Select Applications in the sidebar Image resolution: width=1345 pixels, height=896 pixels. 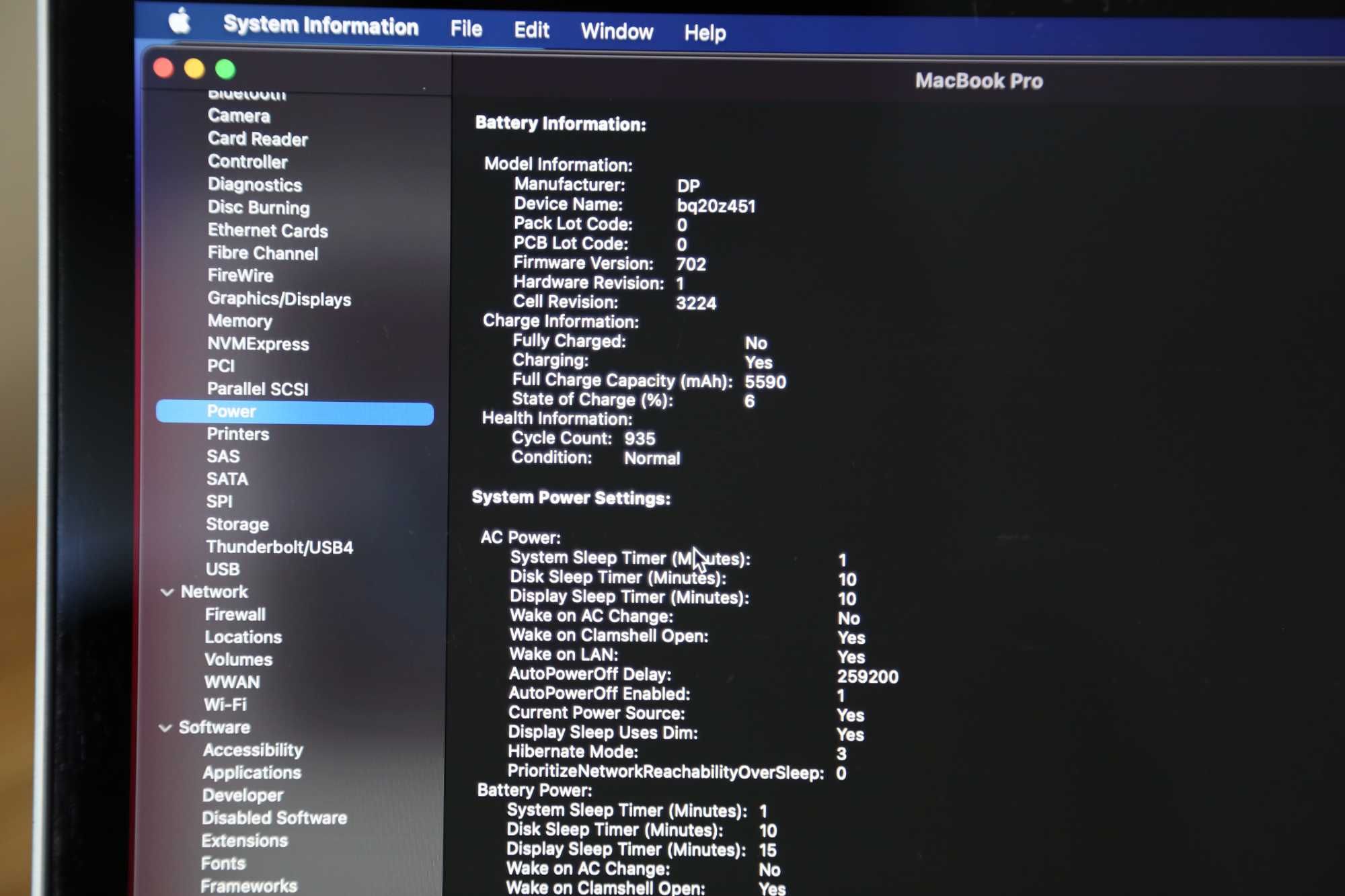[x=252, y=772]
